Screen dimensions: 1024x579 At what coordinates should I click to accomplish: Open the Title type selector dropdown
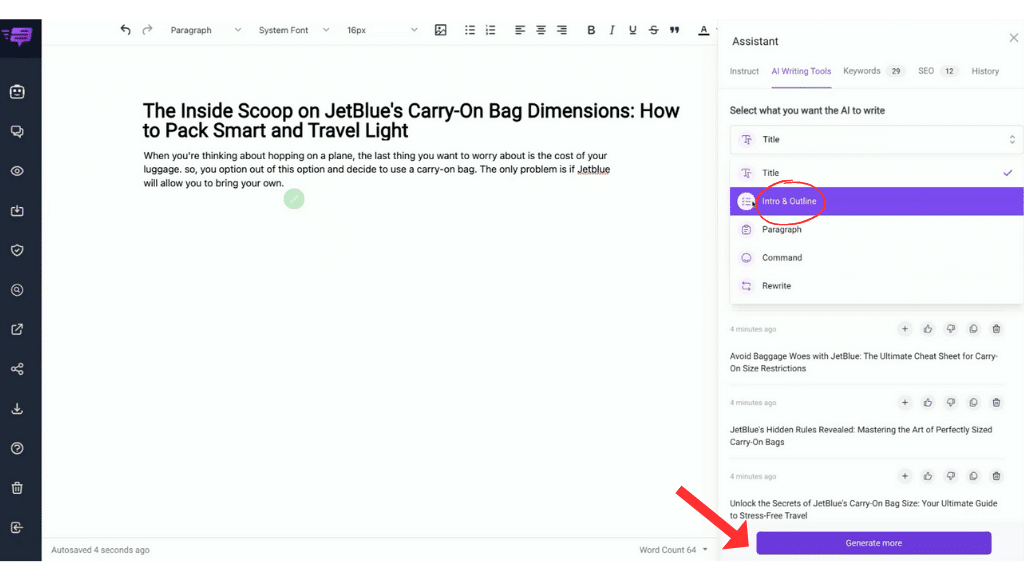point(876,140)
